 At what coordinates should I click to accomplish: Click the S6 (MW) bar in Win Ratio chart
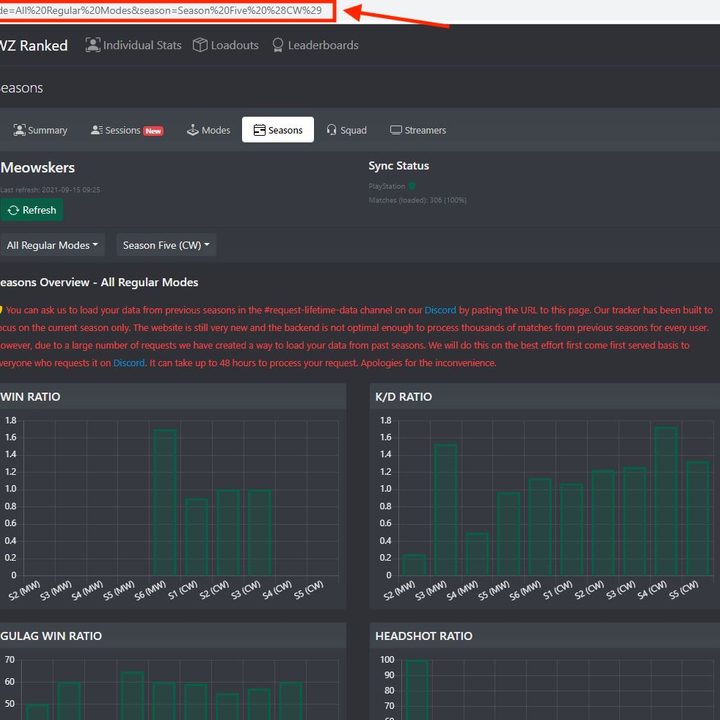165,502
